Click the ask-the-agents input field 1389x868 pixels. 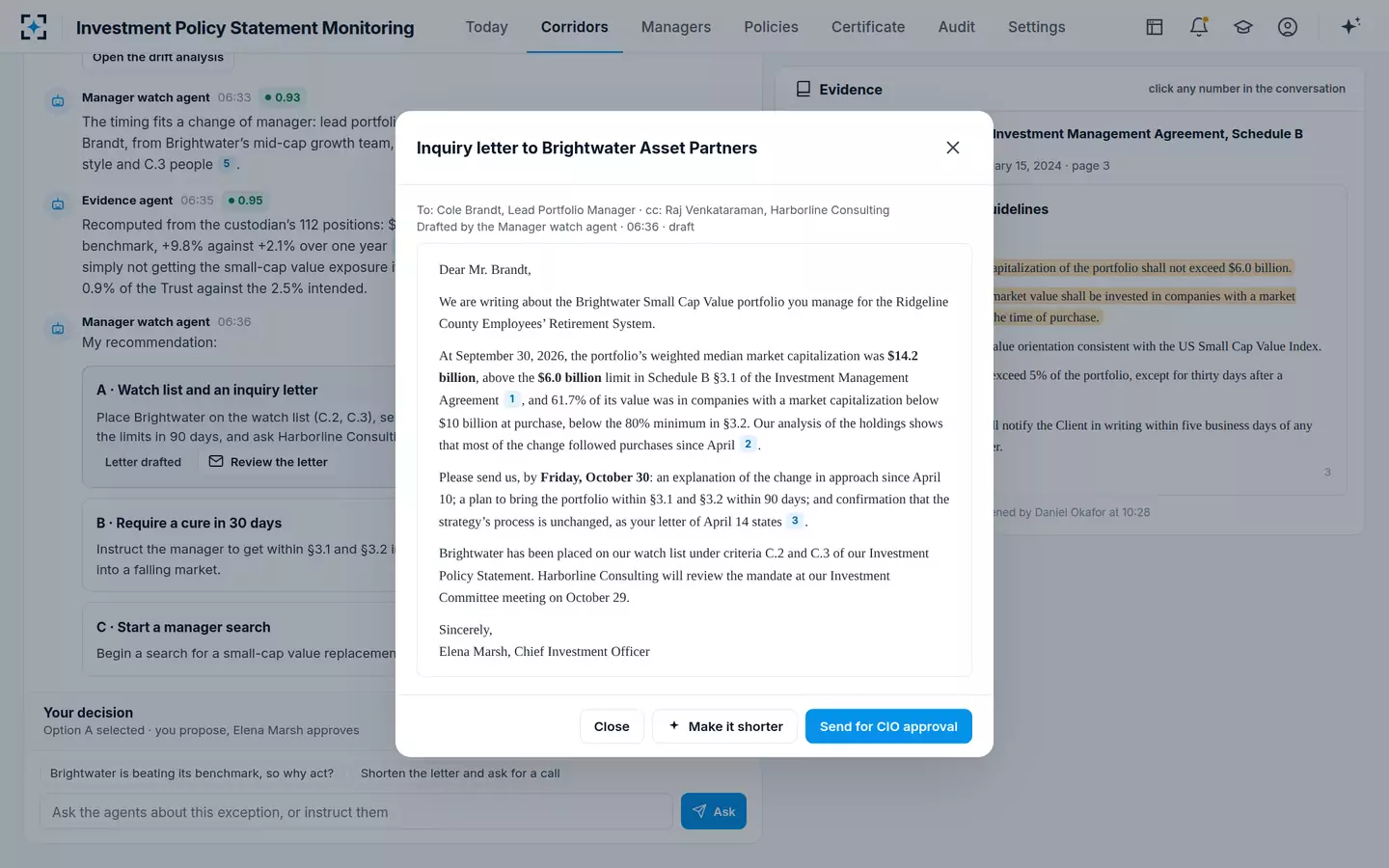(x=356, y=812)
